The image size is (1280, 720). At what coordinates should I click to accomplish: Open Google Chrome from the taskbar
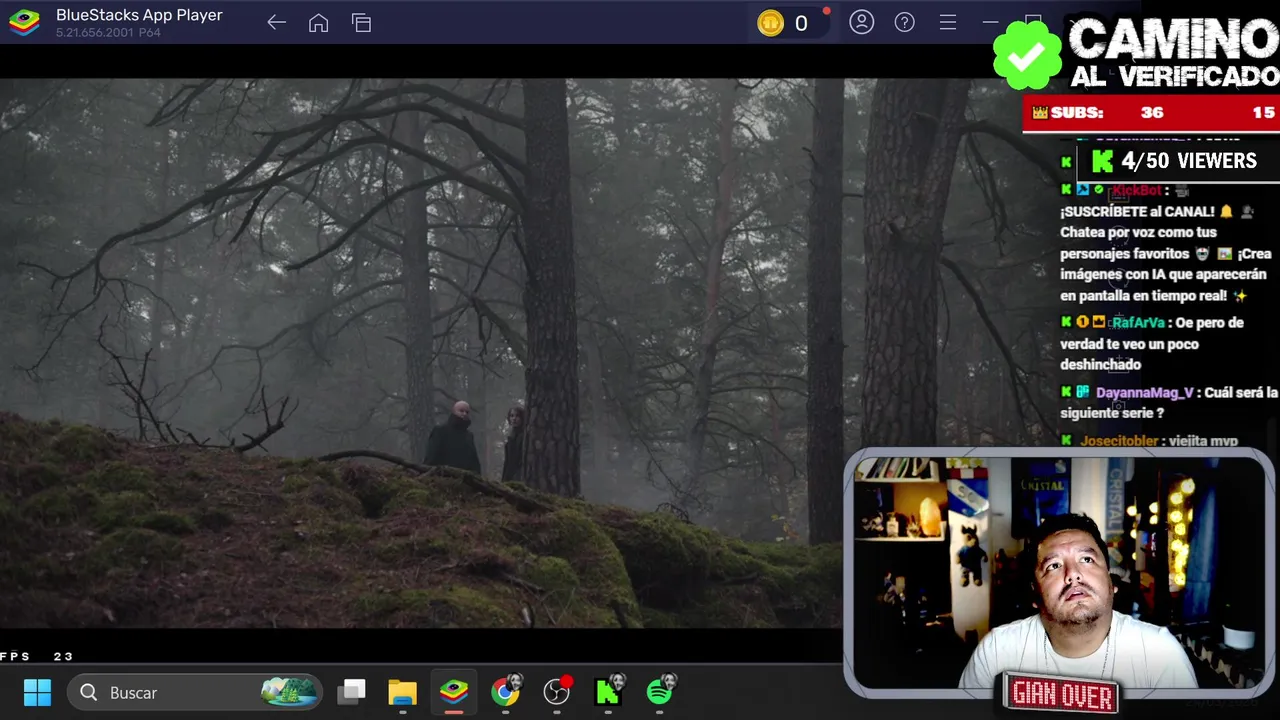pyautogui.click(x=506, y=691)
